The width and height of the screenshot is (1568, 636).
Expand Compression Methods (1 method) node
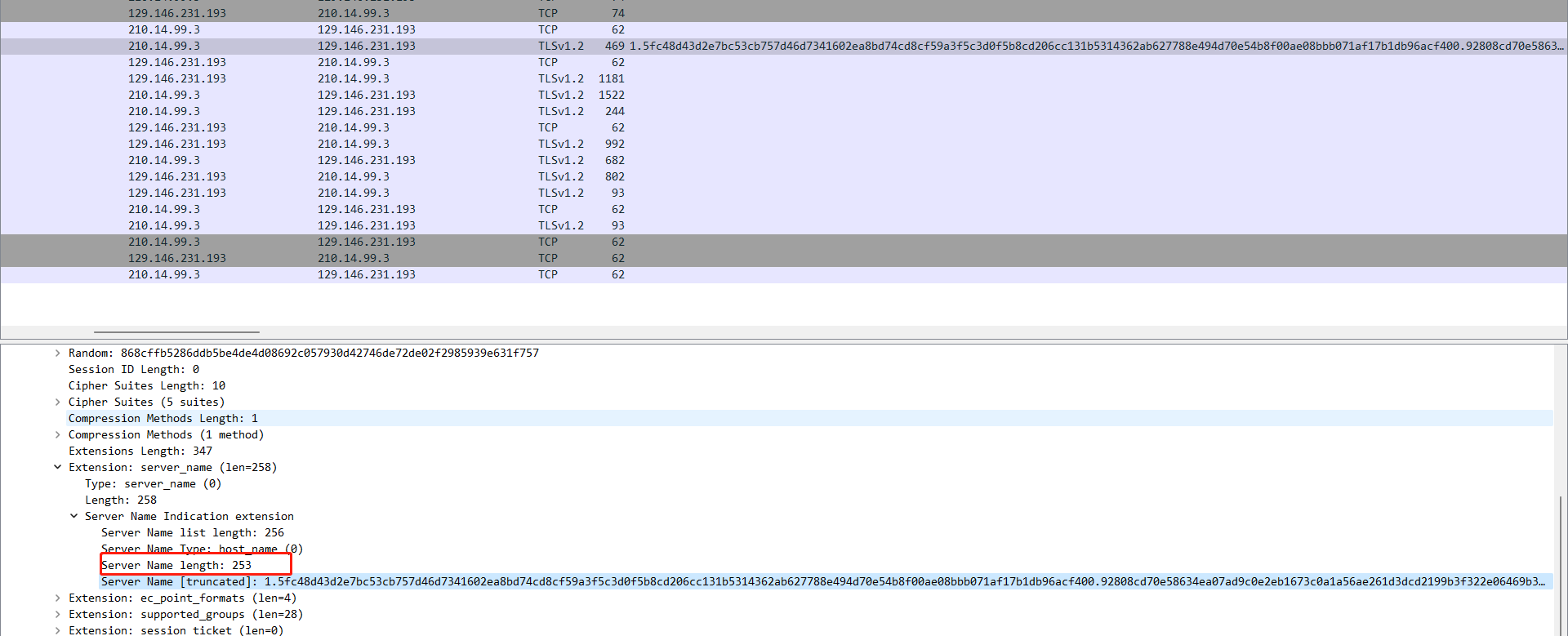pyautogui.click(x=57, y=434)
